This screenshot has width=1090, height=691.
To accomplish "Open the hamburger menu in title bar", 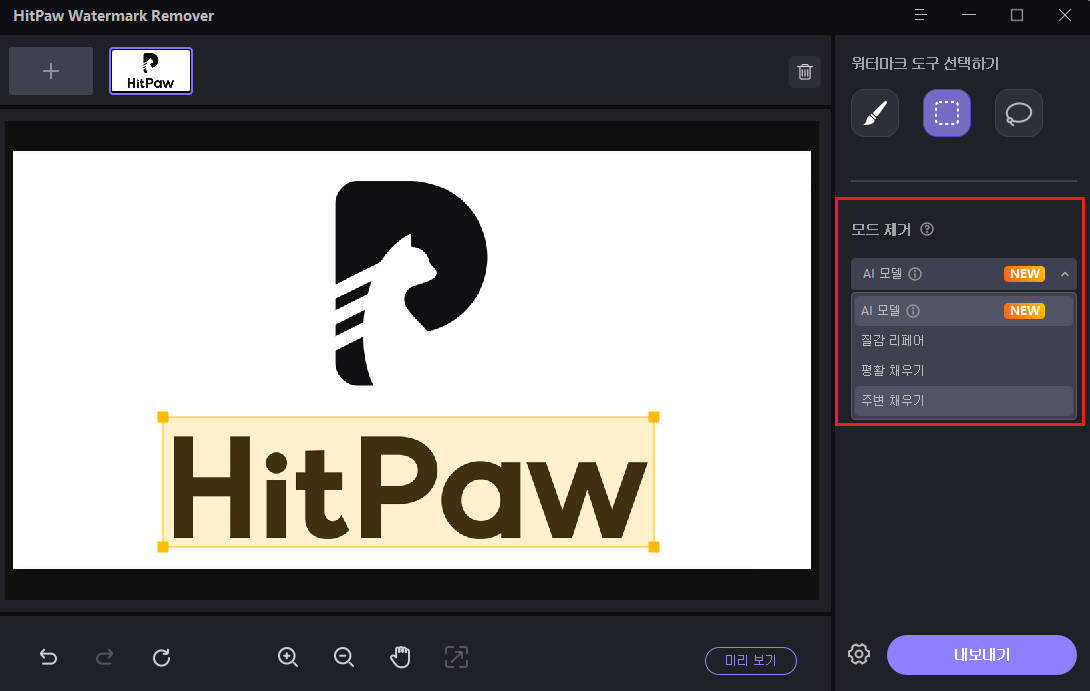I will click(x=920, y=15).
